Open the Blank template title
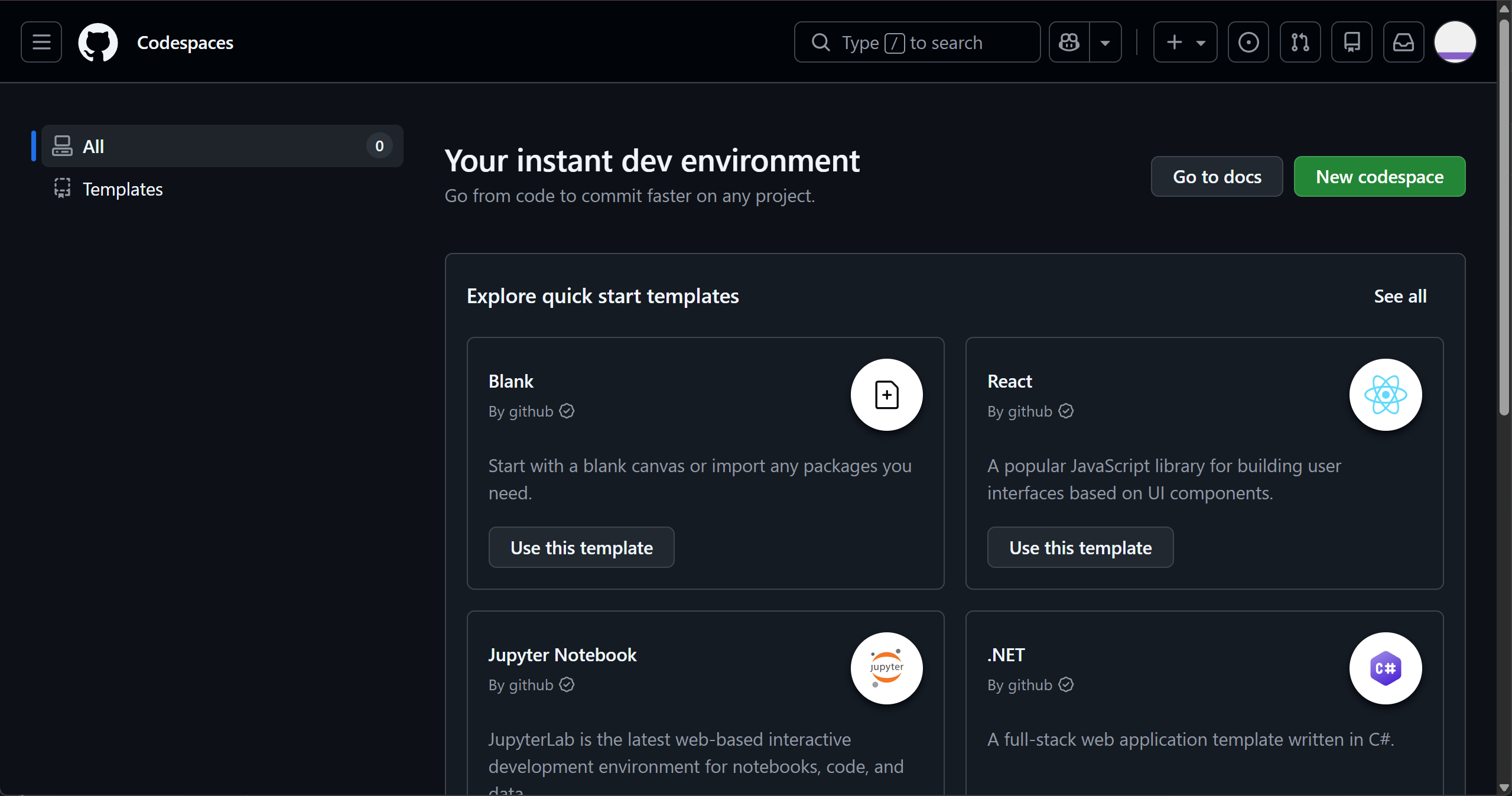The image size is (1512, 796). tap(511, 381)
